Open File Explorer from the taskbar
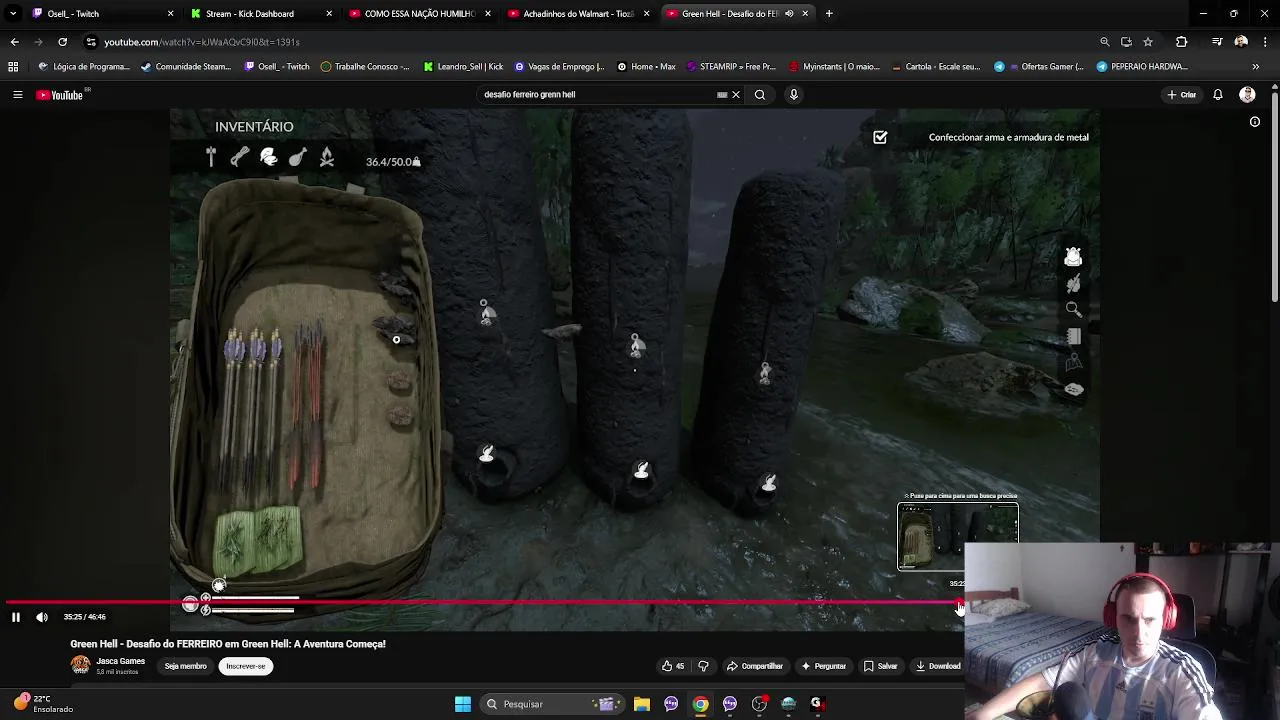Viewport: 1280px width, 720px height. pyautogui.click(x=642, y=704)
